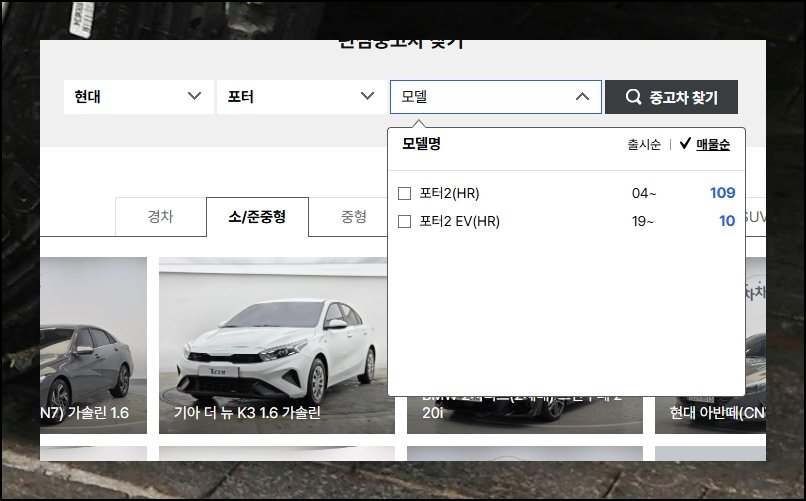Click the 모델명 header text

click(422, 143)
